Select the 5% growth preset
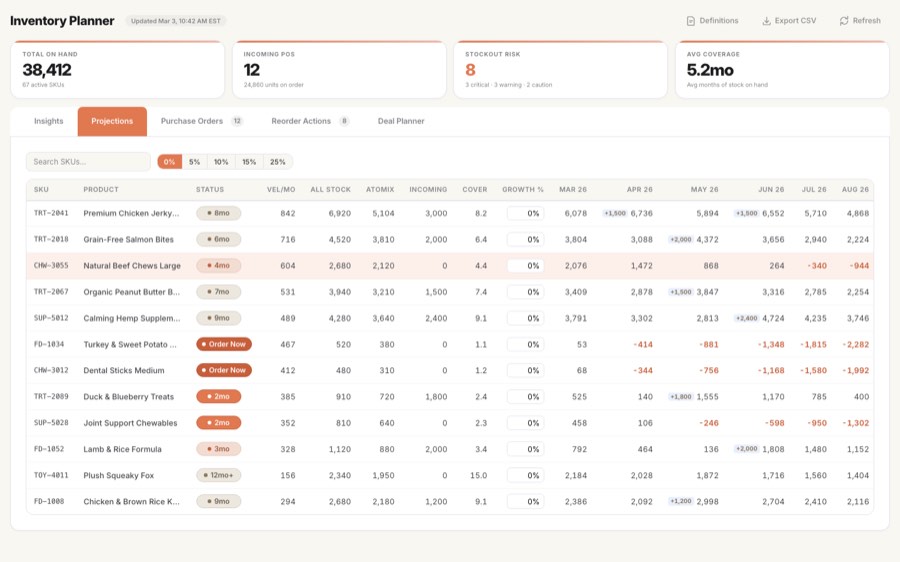 195,162
